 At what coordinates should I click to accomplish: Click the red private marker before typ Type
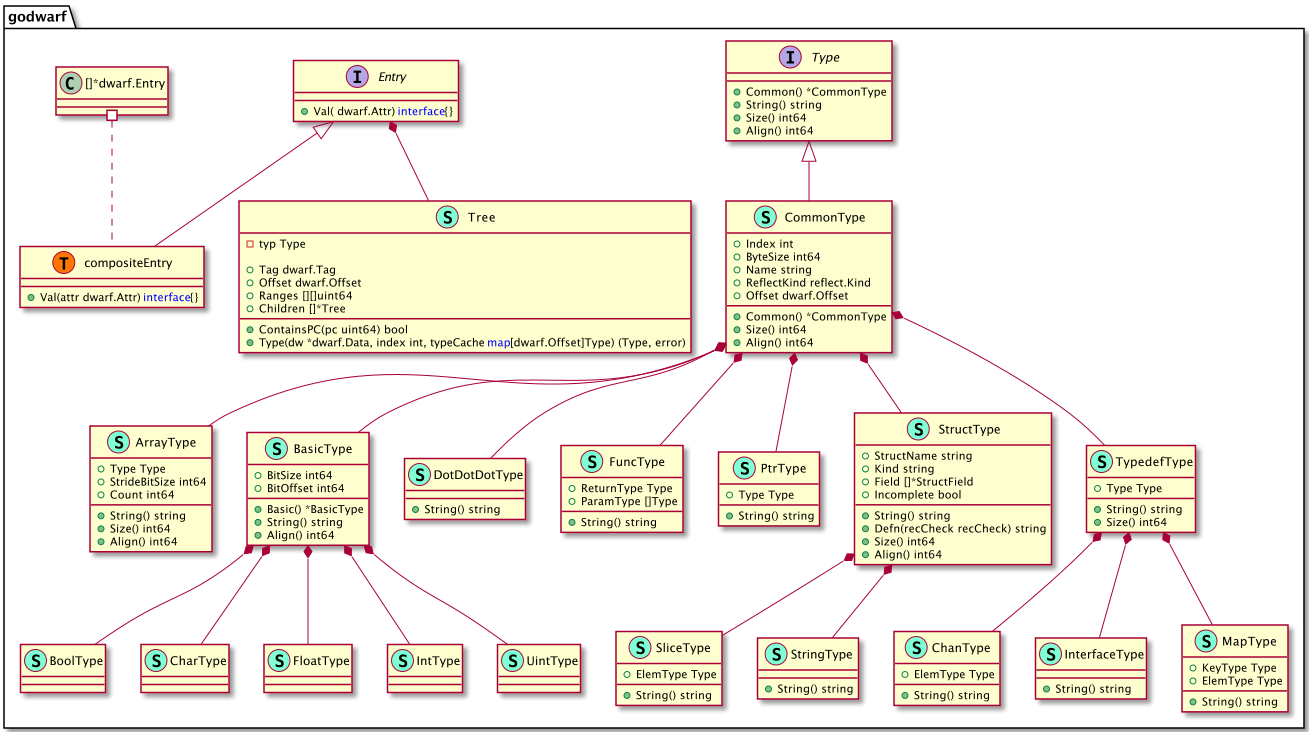(x=250, y=244)
